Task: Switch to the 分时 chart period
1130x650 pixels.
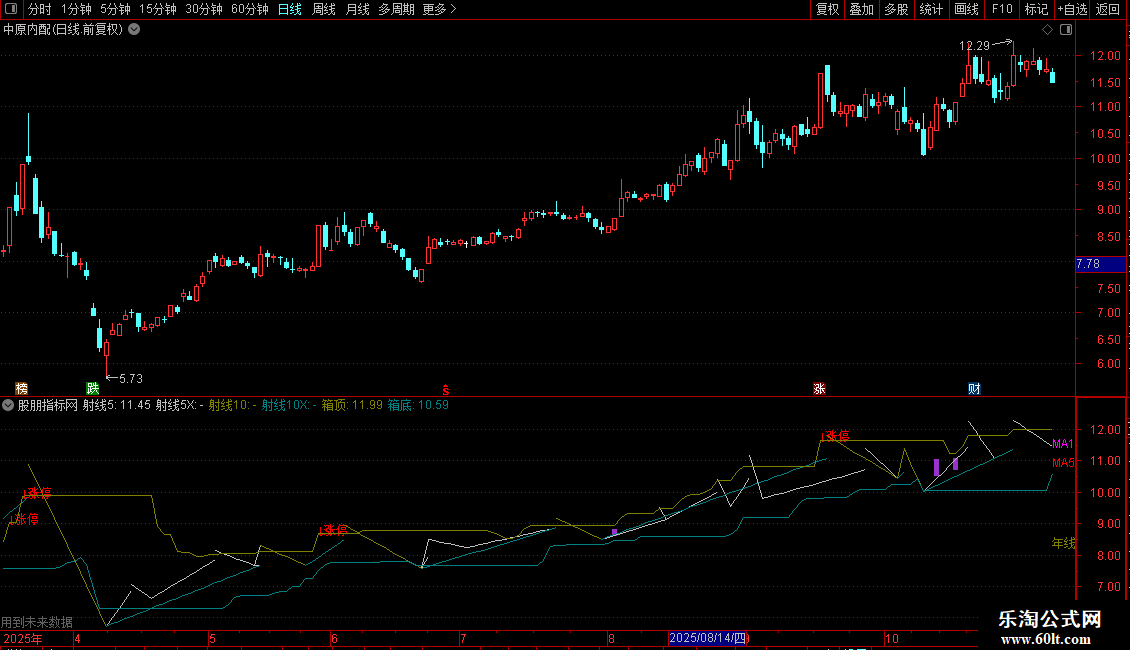Action: coord(40,9)
